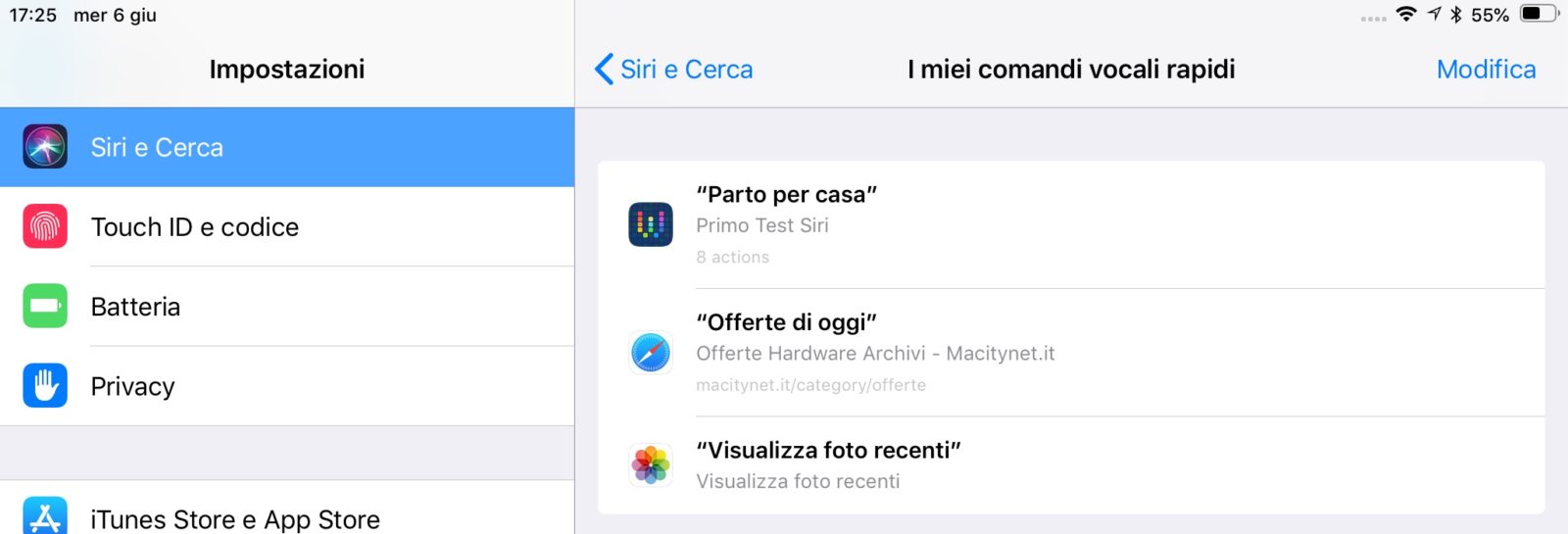Go back using the chevron arrow
1568x534 pixels.
[604, 70]
